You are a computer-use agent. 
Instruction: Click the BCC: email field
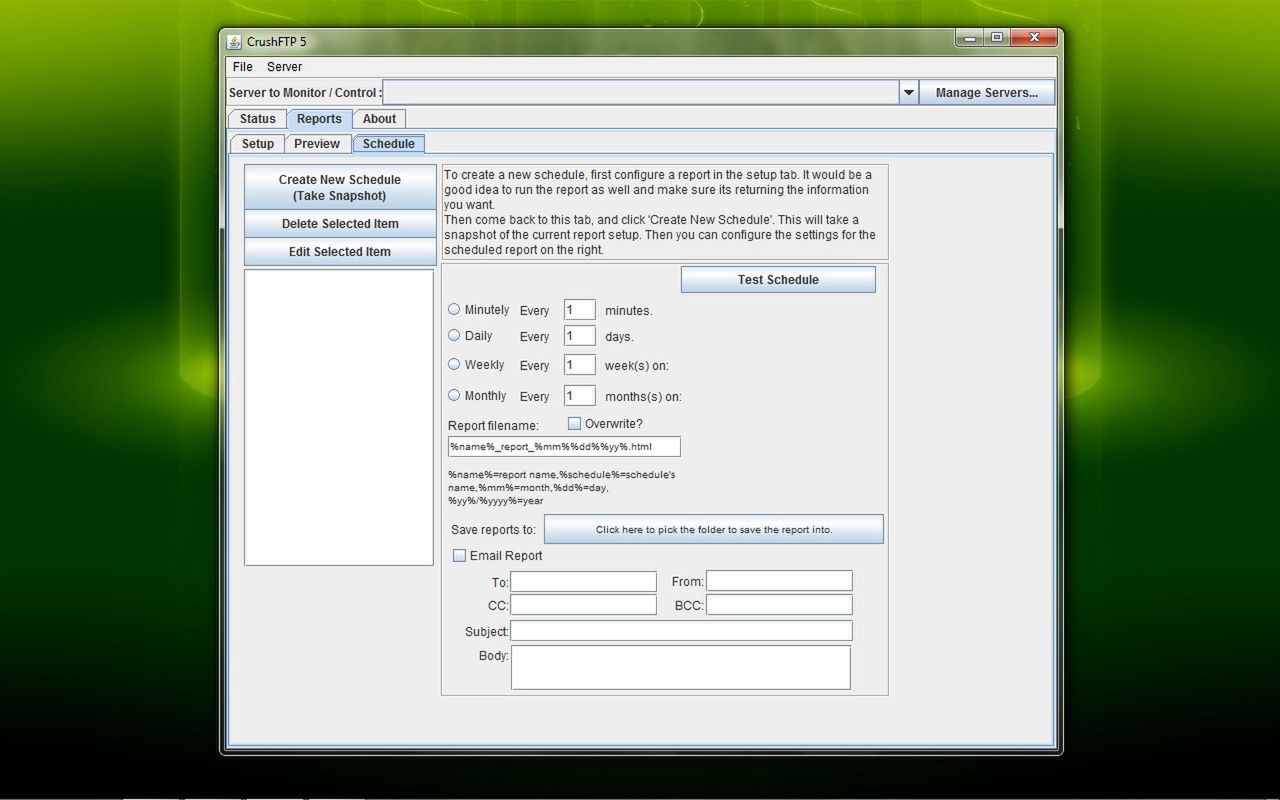(x=779, y=605)
